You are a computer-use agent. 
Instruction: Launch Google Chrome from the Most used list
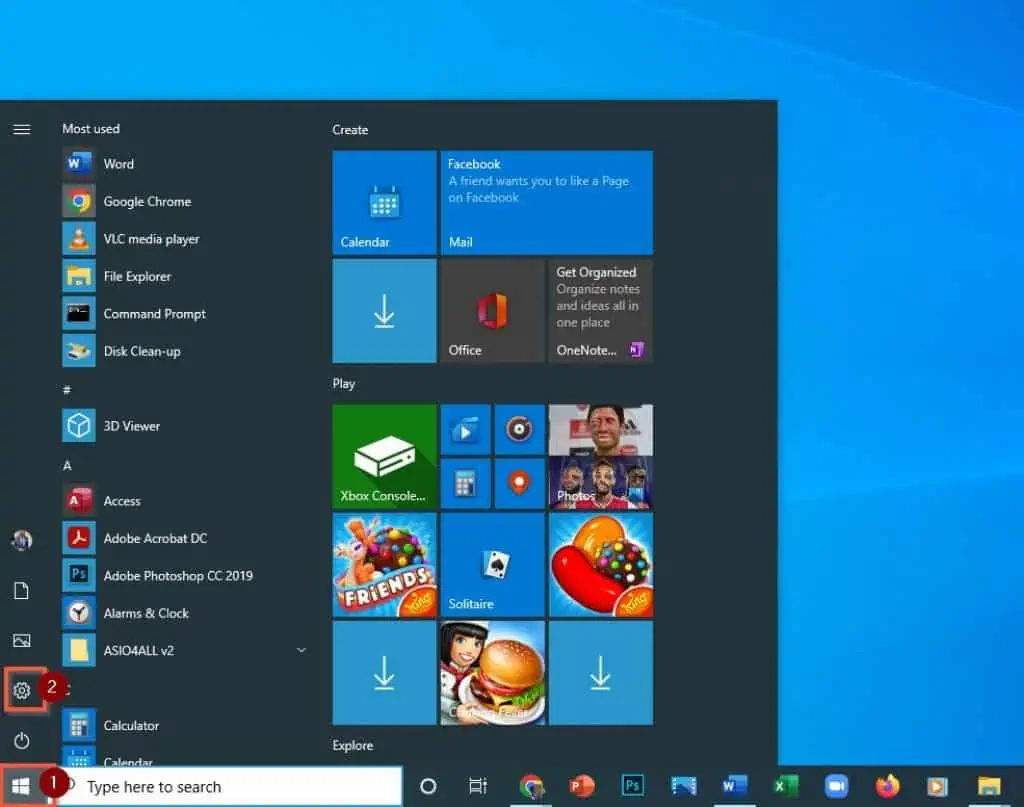(x=185, y=201)
